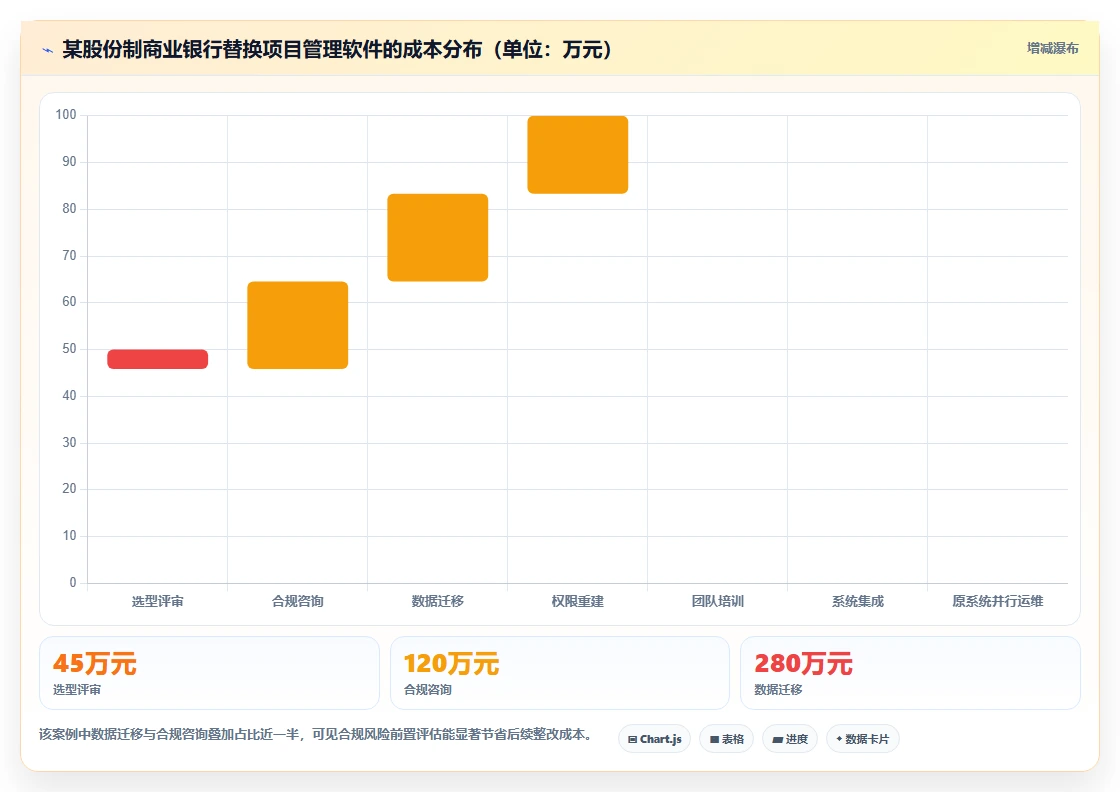Select the 表格 chip
1120x792 pixels.
(x=726, y=739)
